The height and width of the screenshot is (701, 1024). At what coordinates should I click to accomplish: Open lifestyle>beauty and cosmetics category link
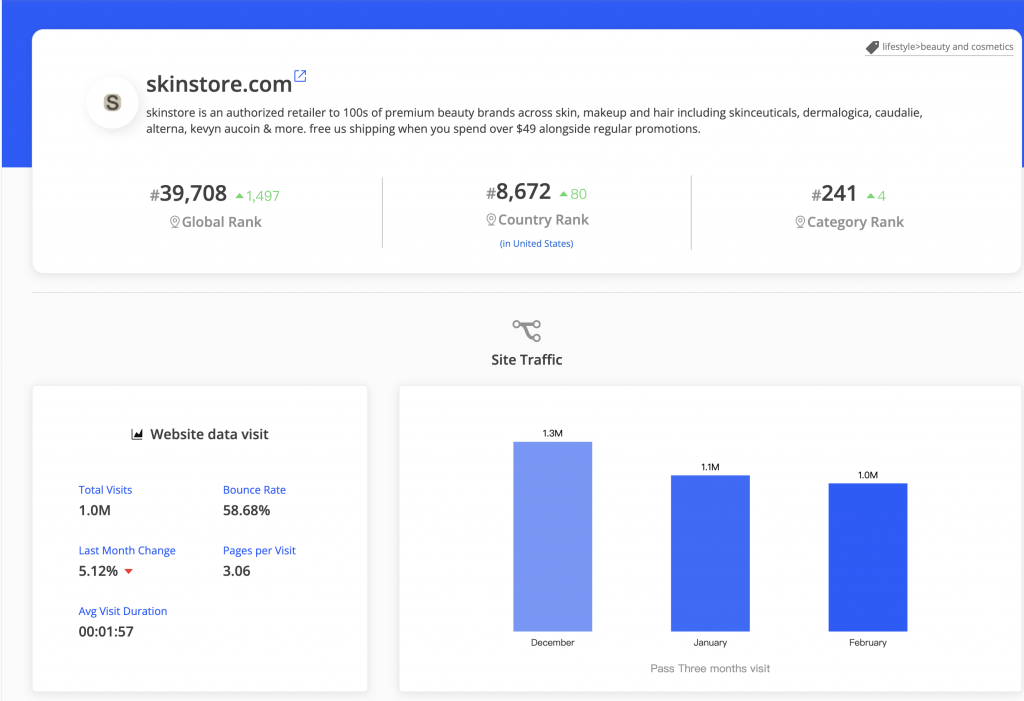[x=947, y=47]
